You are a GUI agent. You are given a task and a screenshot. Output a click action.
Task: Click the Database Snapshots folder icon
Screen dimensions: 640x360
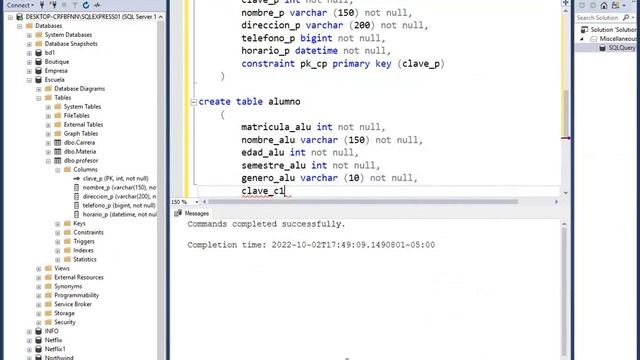pos(39,44)
